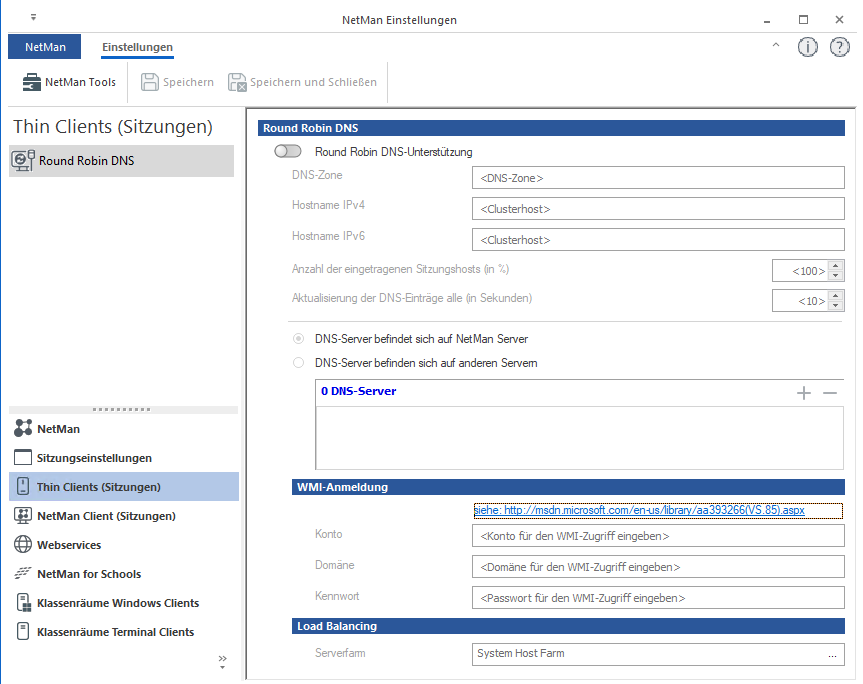Click the plus icon to add a DNS-Server
The image size is (863, 684).
pyautogui.click(x=804, y=393)
